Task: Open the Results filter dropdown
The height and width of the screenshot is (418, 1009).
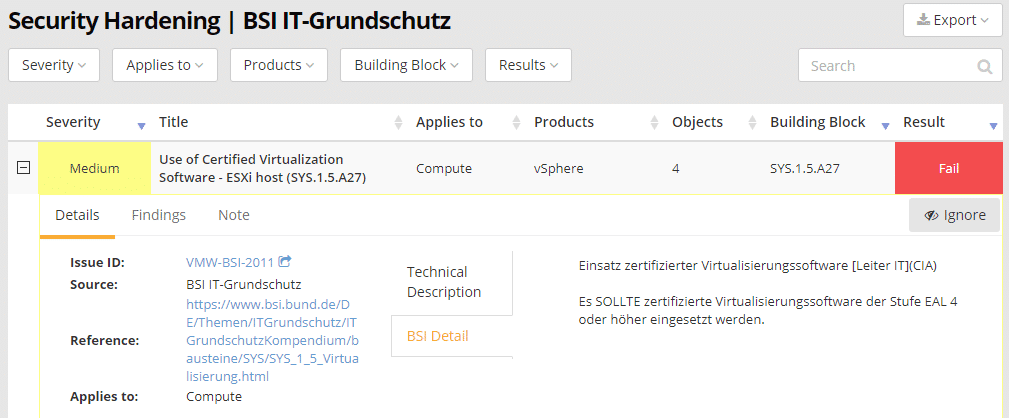Action: click(x=528, y=65)
